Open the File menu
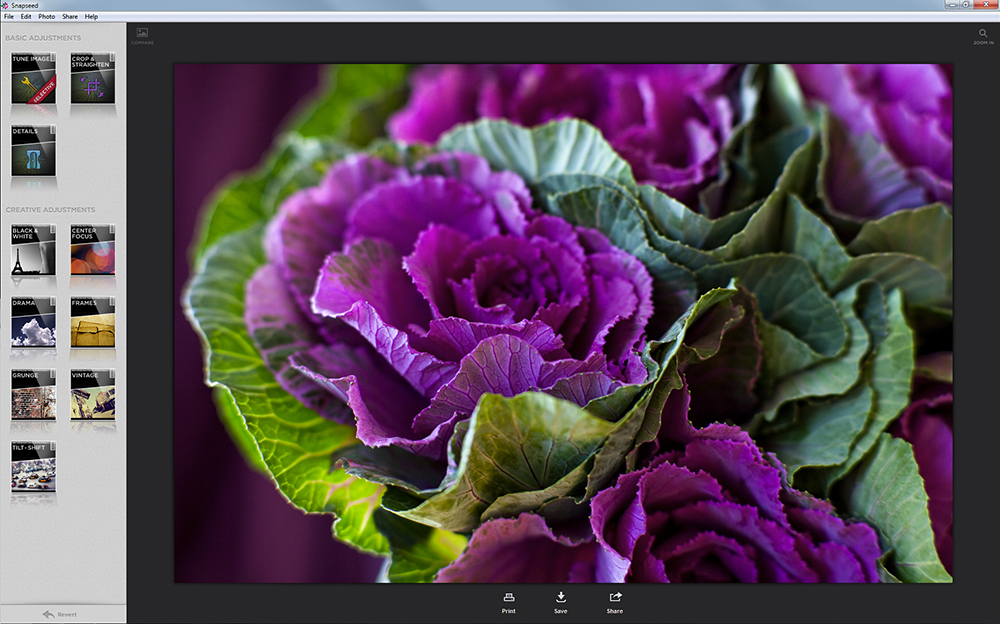Image resolution: width=1000 pixels, height=624 pixels. [x=9, y=17]
